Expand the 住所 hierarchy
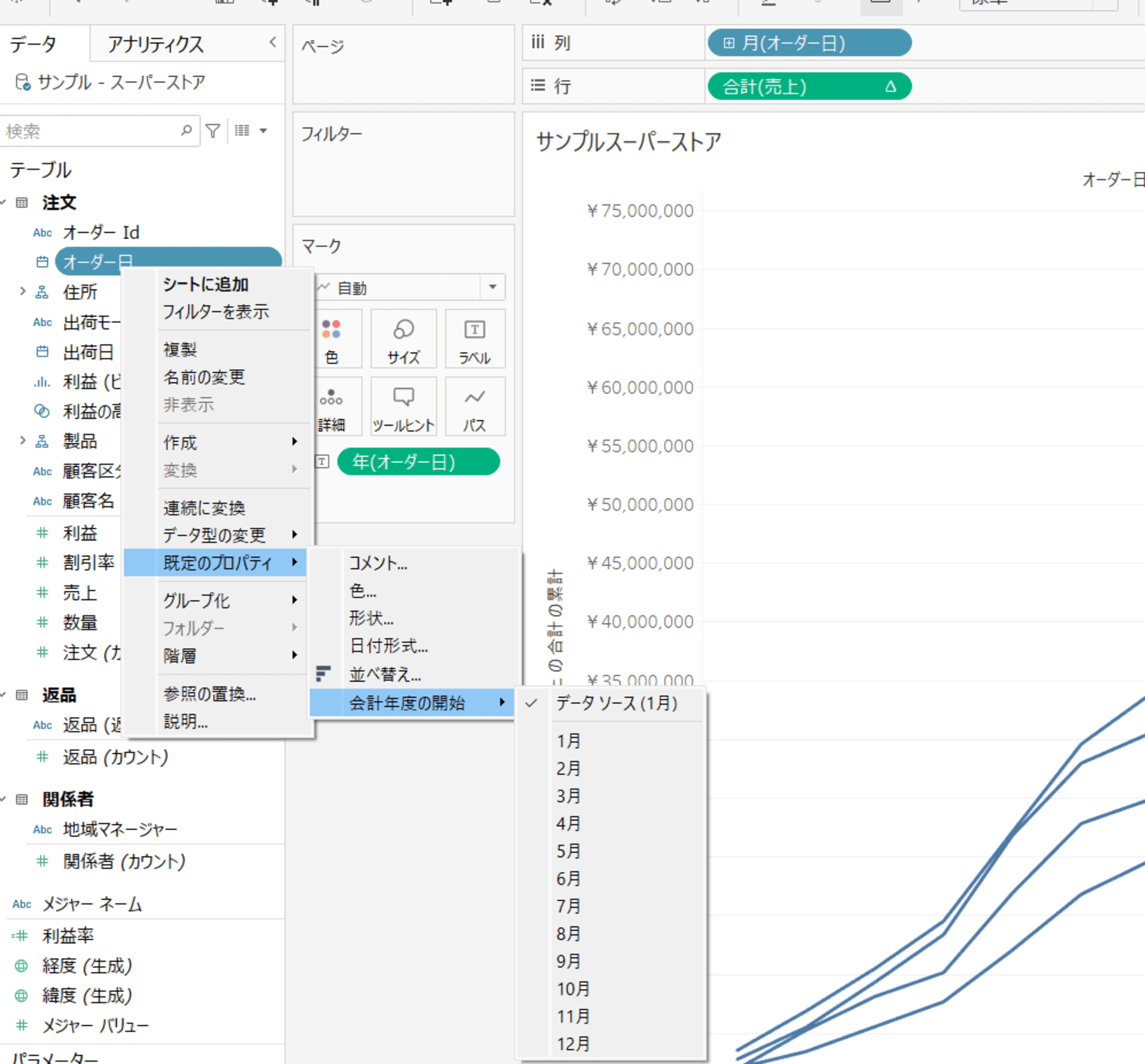The image size is (1145, 1064). click(23, 291)
